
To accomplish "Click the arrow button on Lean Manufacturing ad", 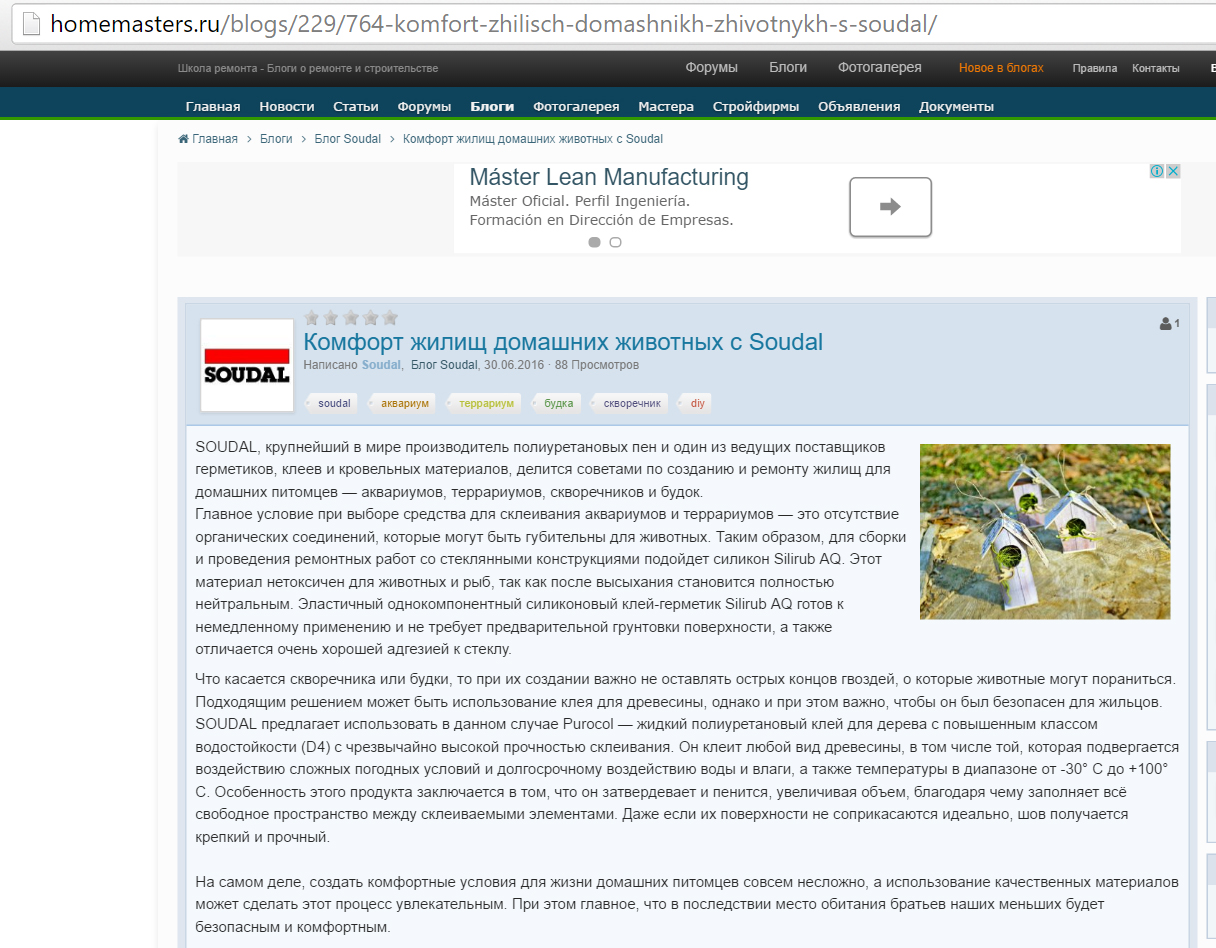I will (890, 207).
